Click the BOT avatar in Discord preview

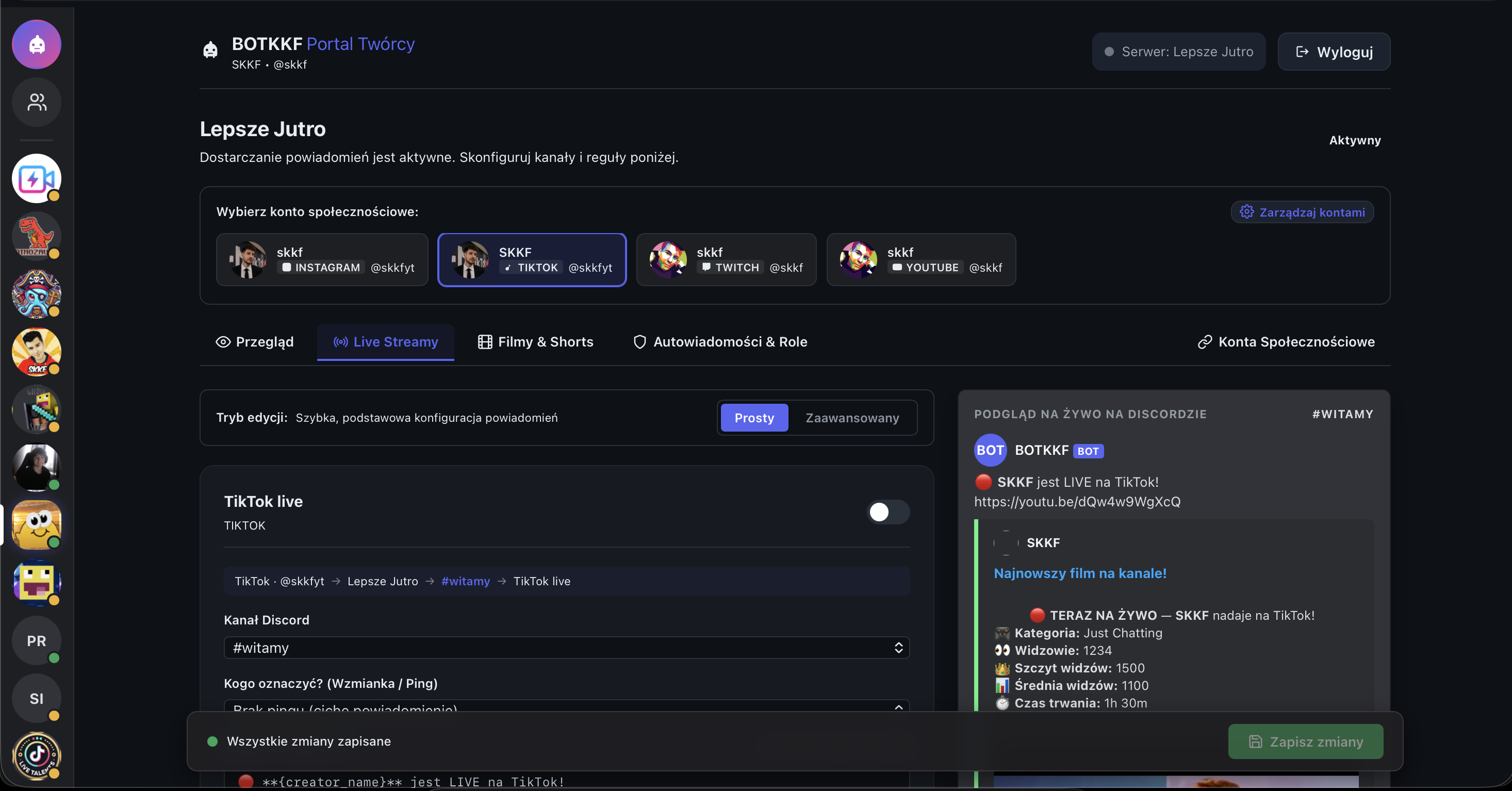point(990,450)
